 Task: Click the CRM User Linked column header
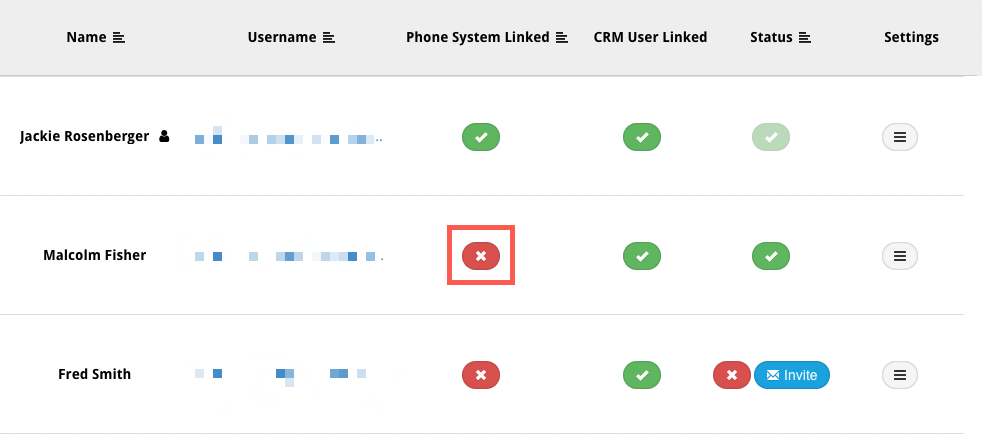650,38
